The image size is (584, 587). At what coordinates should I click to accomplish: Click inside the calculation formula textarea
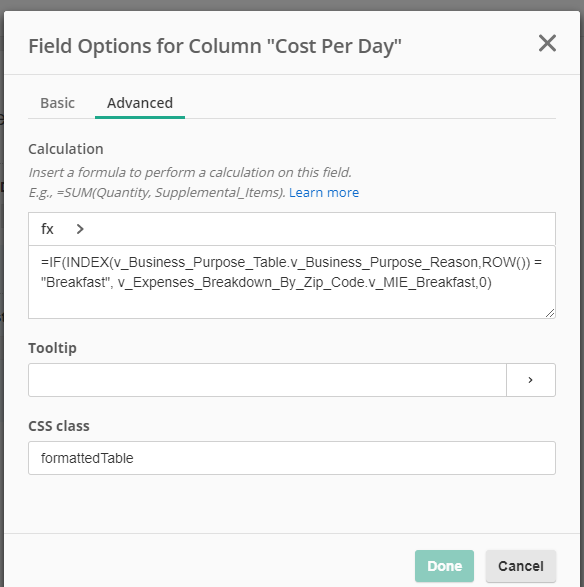(292, 282)
